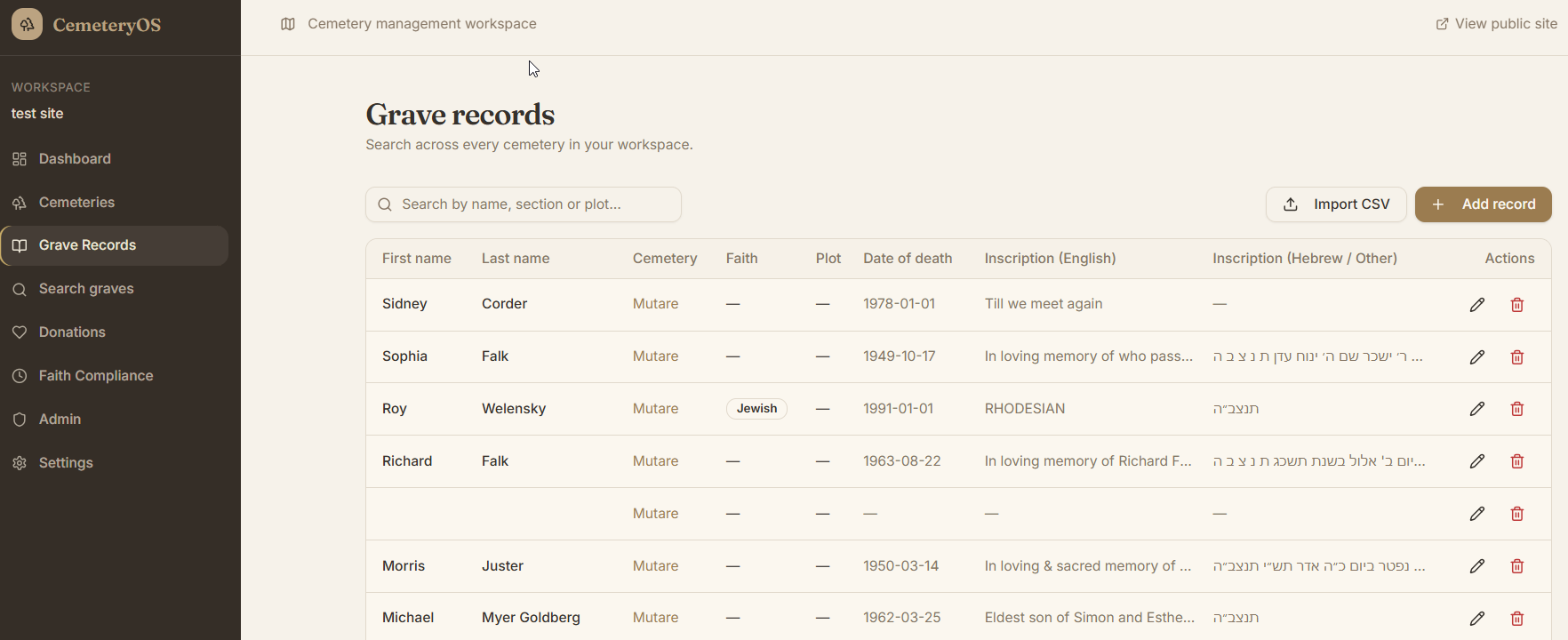Click the Cemetery column header
Image resolution: width=1568 pixels, height=640 pixels.
click(x=665, y=259)
